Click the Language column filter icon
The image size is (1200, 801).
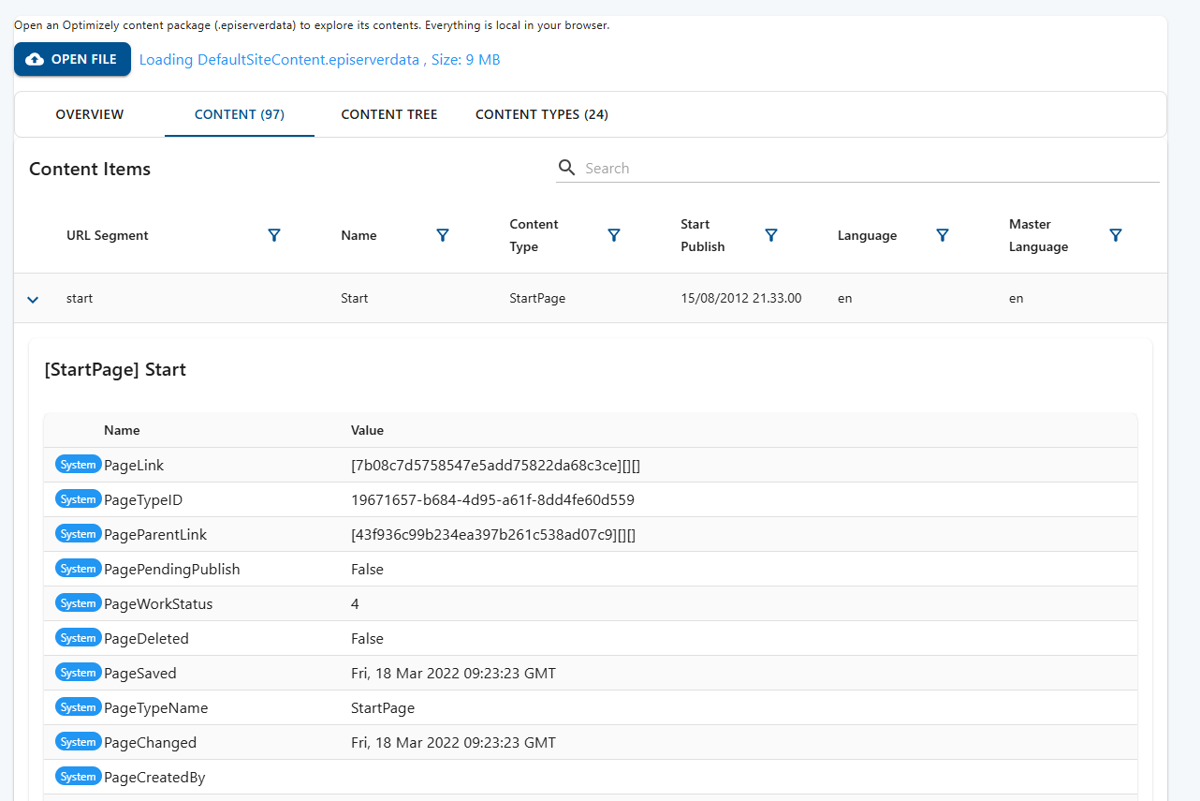(942, 235)
